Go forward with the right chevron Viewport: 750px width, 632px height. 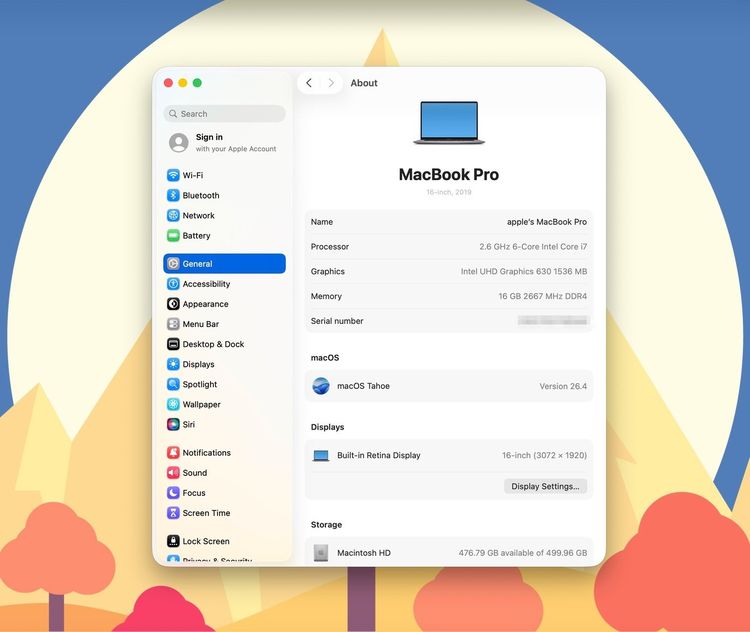tap(331, 83)
